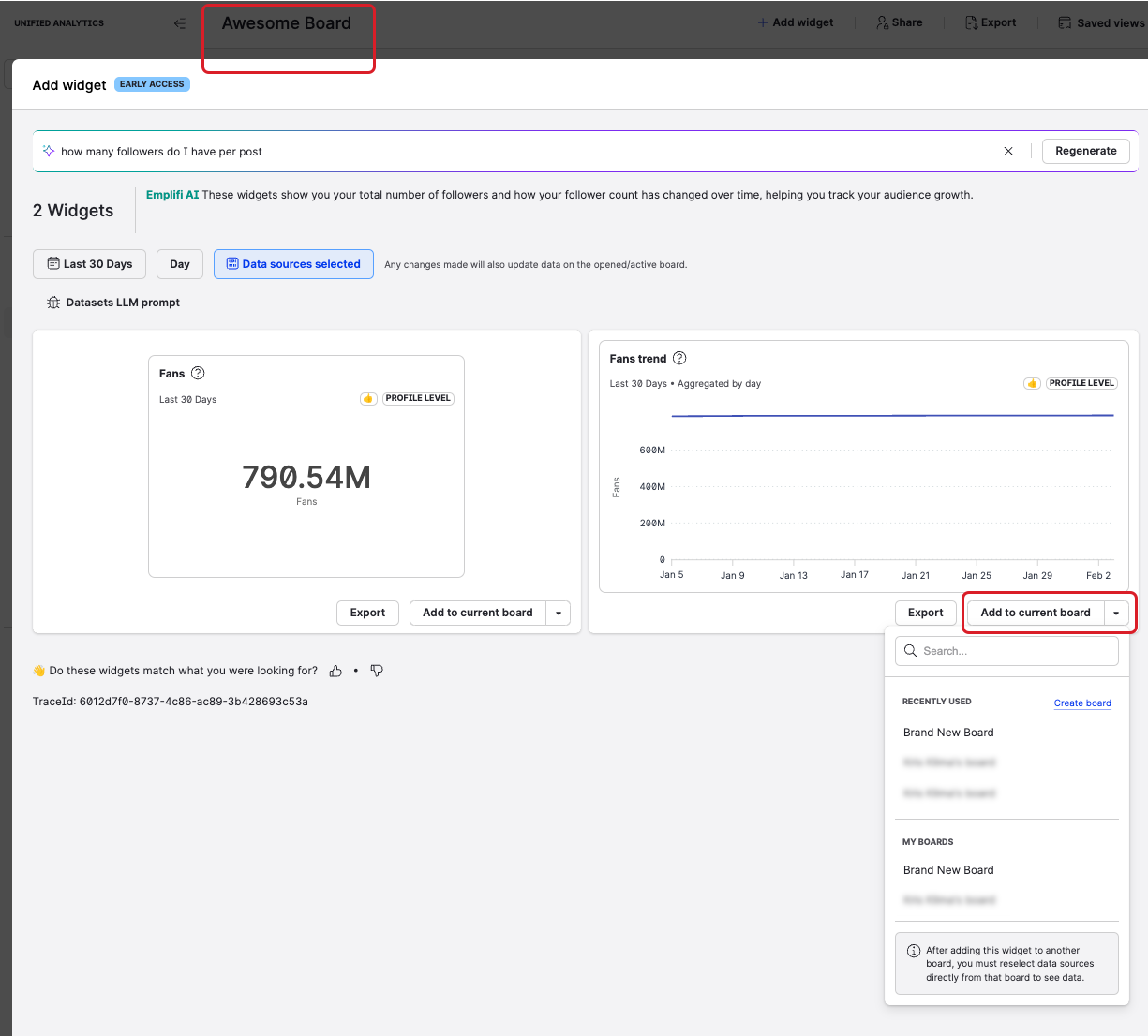Open Datasets LLM prompt debug option
This screenshot has width=1148, height=1036.
click(113, 303)
